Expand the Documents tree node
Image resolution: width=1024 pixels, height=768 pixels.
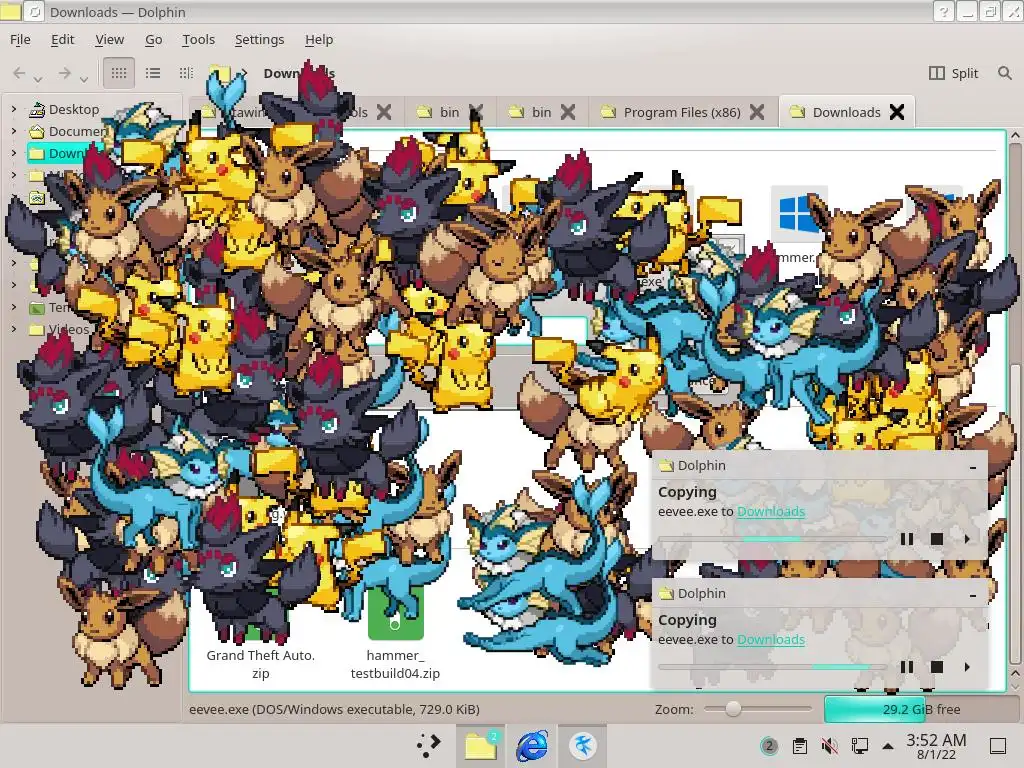[x=14, y=131]
